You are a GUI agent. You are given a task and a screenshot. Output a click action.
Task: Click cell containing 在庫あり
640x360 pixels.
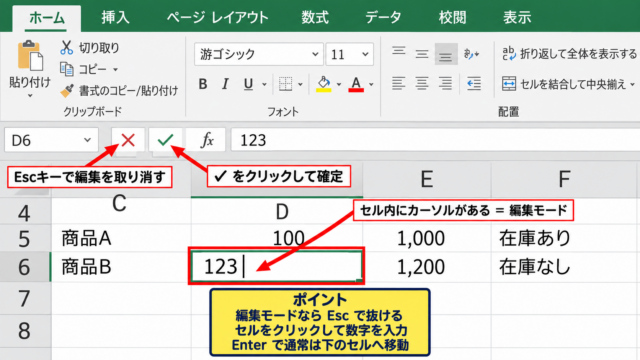(x=564, y=238)
